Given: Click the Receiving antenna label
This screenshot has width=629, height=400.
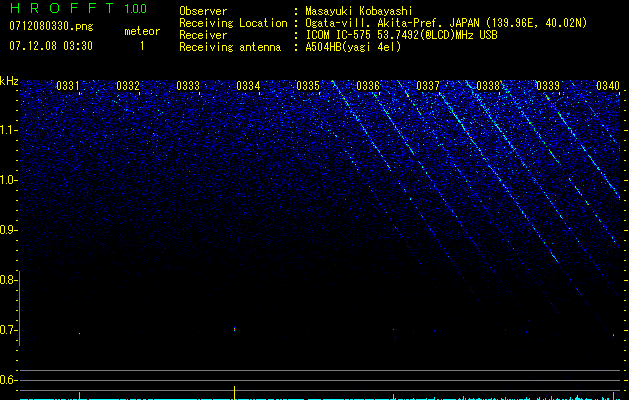Looking at the screenshot, I should coord(230,47).
